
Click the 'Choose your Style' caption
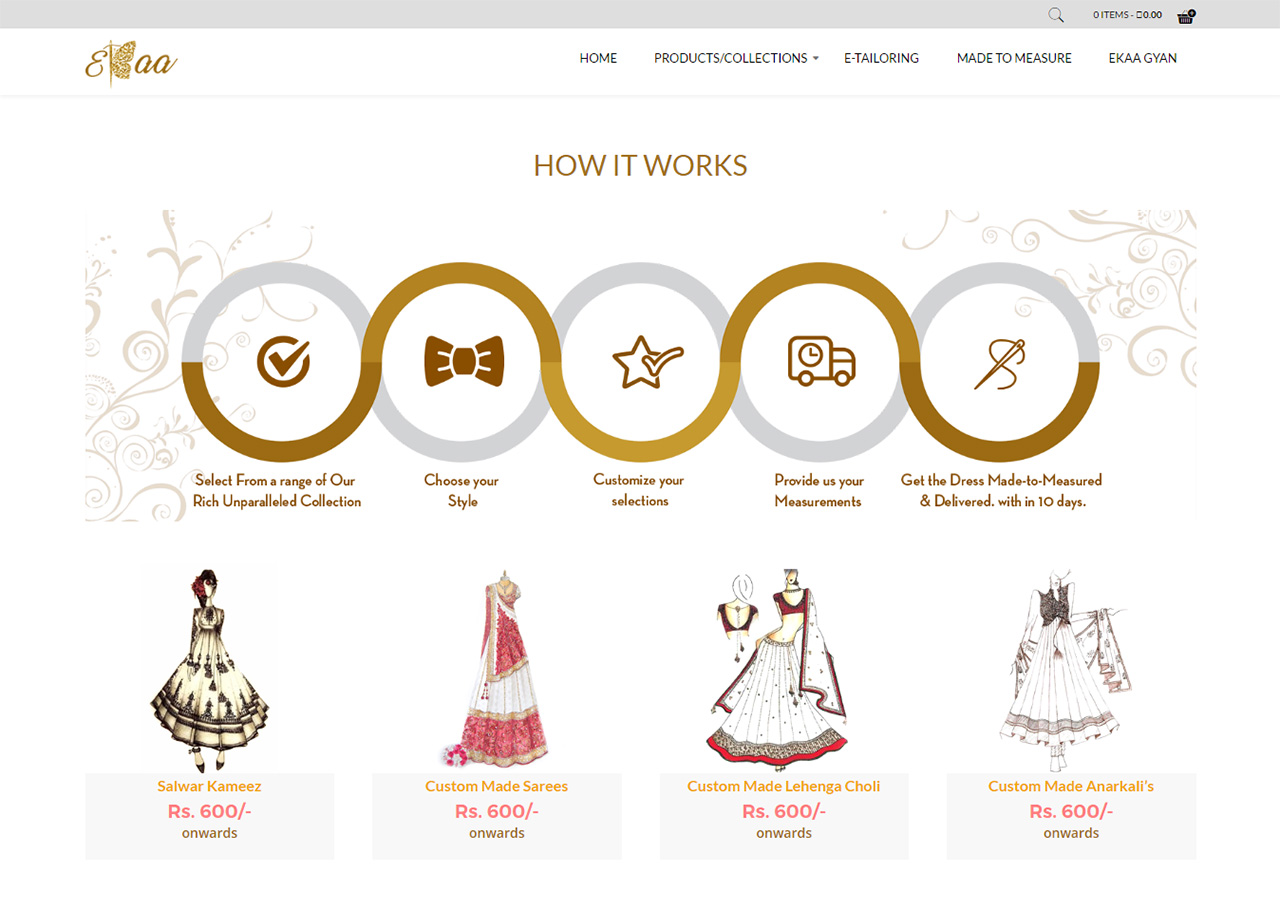[461, 491]
